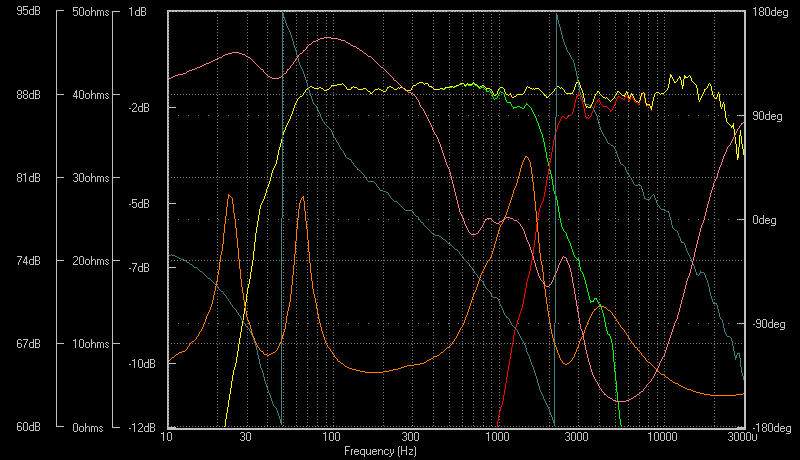Click the 60dB axis label
Viewport: 800px width, 460px height.
28,427
